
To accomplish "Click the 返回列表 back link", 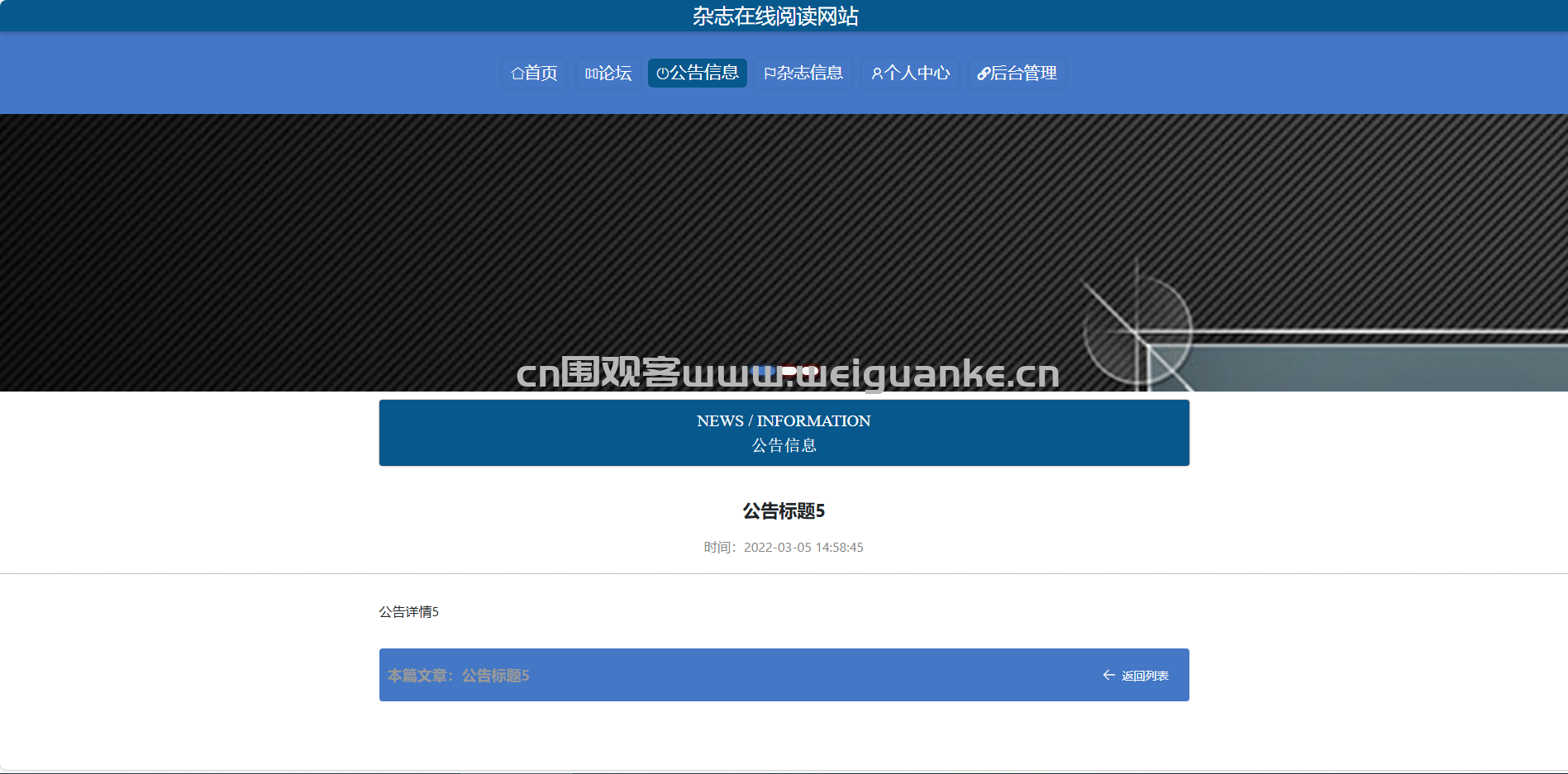I will tap(1145, 676).
